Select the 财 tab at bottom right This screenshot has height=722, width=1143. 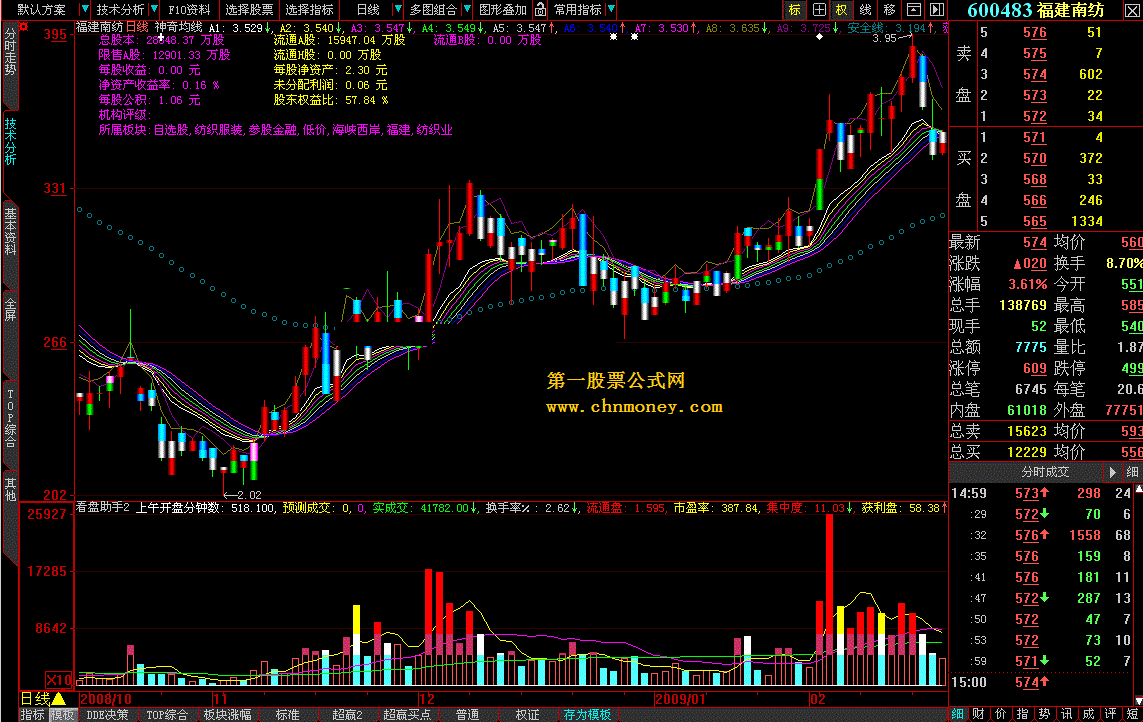click(x=979, y=715)
